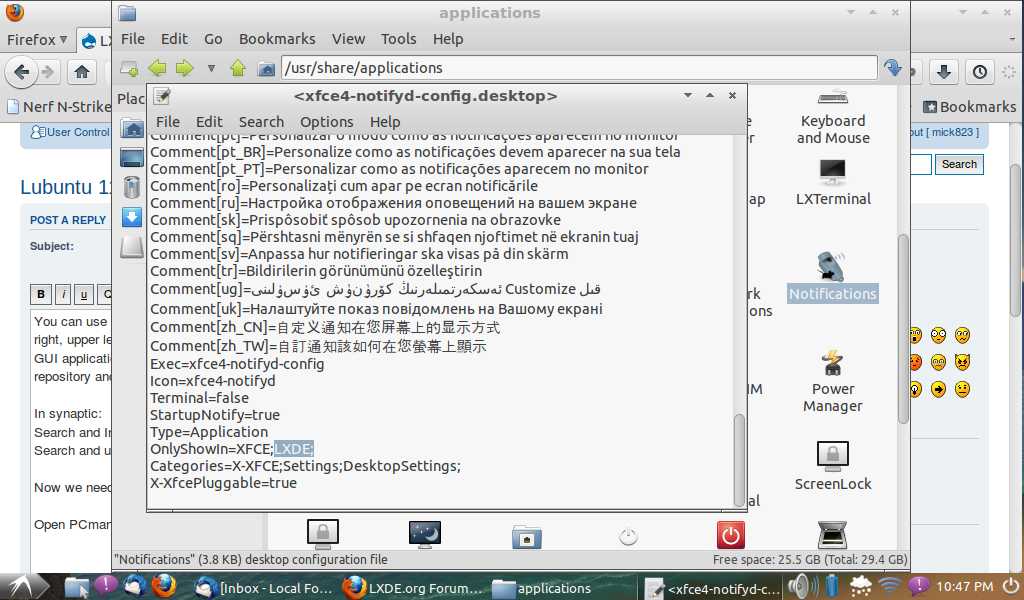Image resolution: width=1024 pixels, height=600 pixels.
Task: Open the Options menu in the text editor
Action: click(x=327, y=122)
